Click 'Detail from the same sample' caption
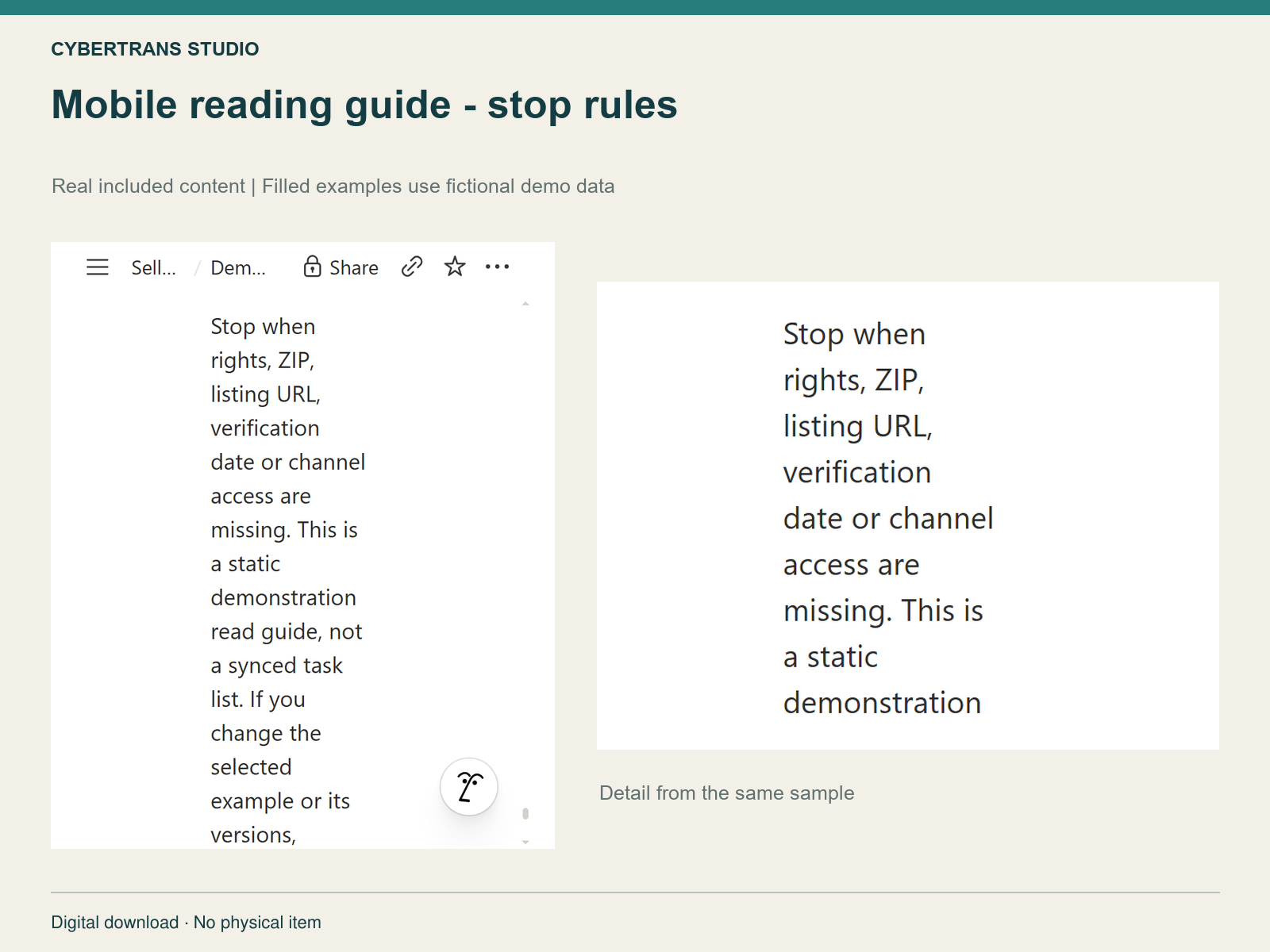This screenshot has height=952, width=1270. tap(727, 793)
